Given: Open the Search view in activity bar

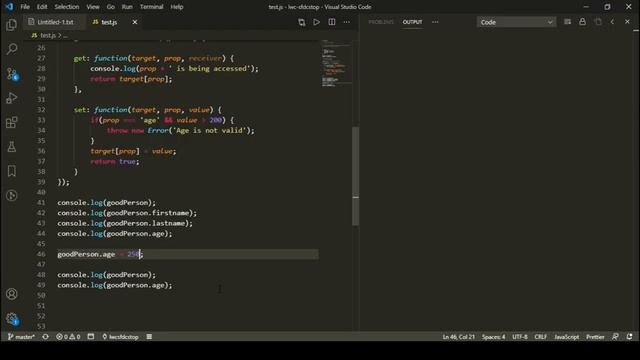Looking at the screenshot, I should [11, 49].
